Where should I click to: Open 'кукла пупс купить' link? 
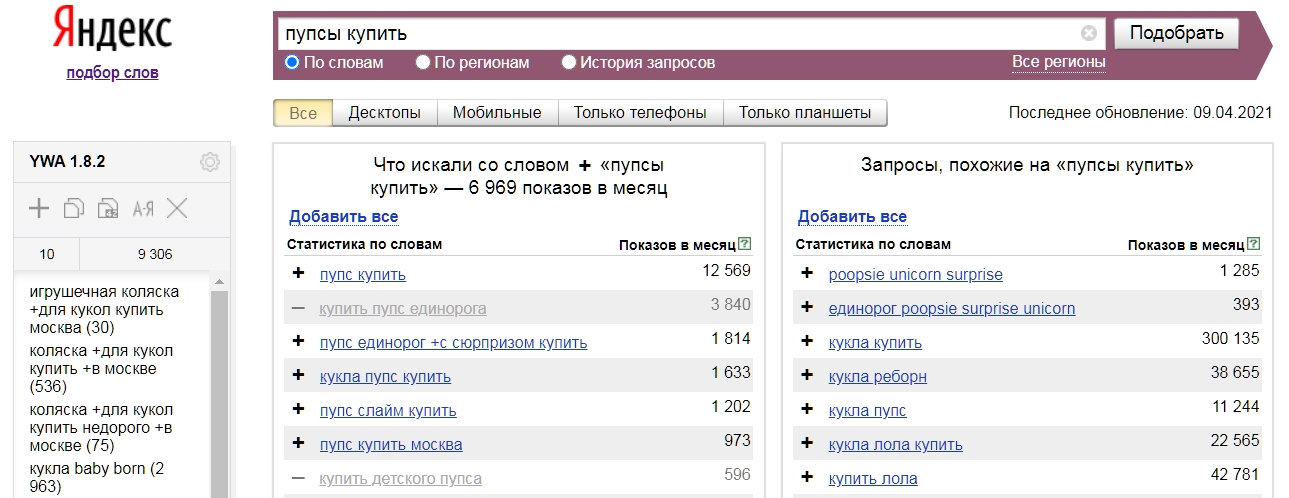pos(385,376)
